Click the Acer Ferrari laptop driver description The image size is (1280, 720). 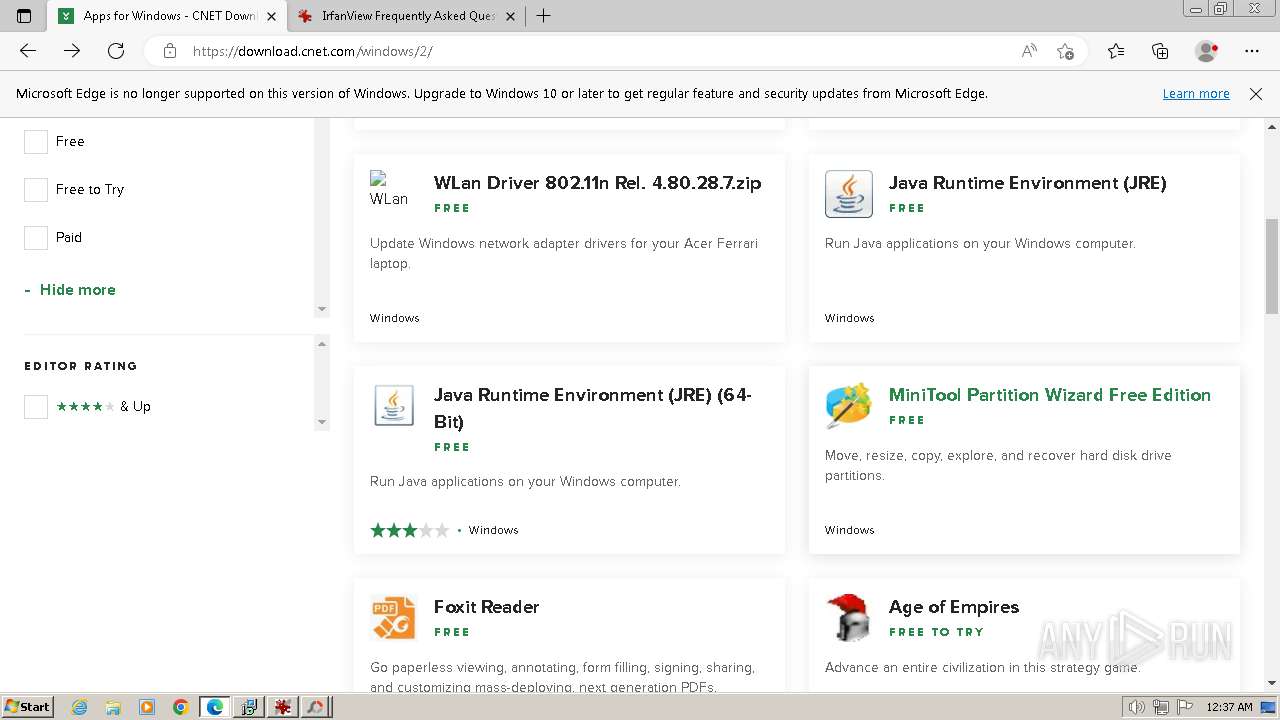(x=564, y=254)
